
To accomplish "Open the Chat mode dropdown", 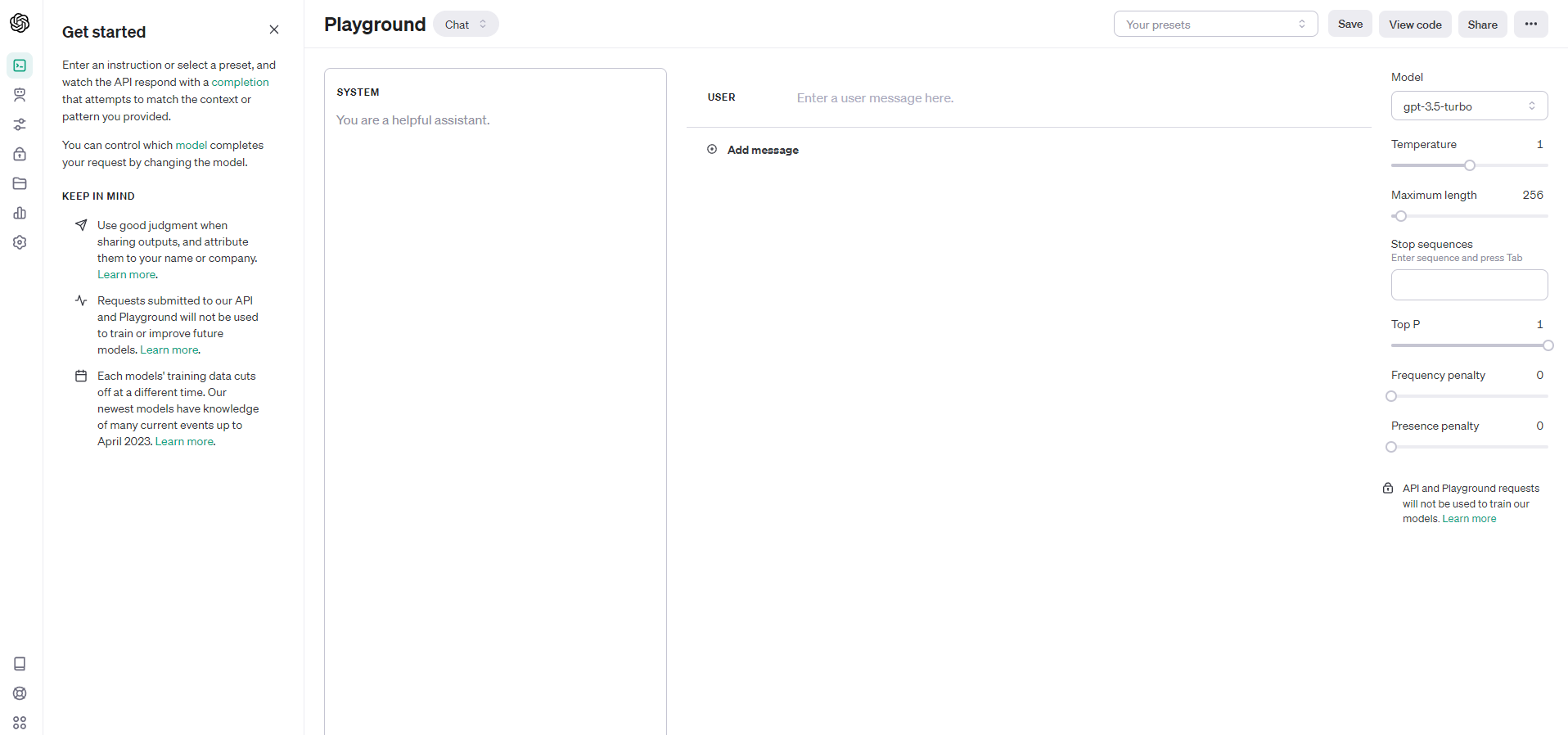I will (x=466, y=25).
